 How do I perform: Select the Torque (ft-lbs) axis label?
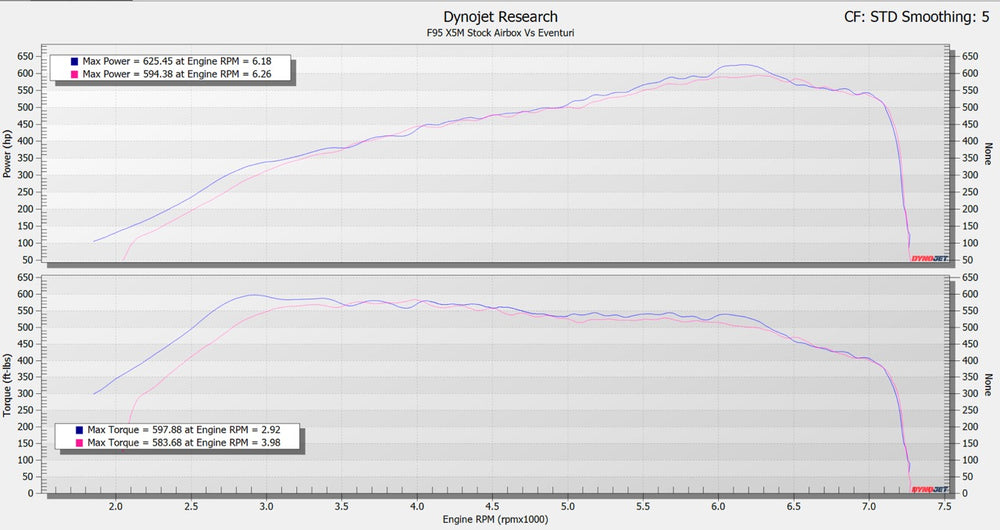point(8,385)
